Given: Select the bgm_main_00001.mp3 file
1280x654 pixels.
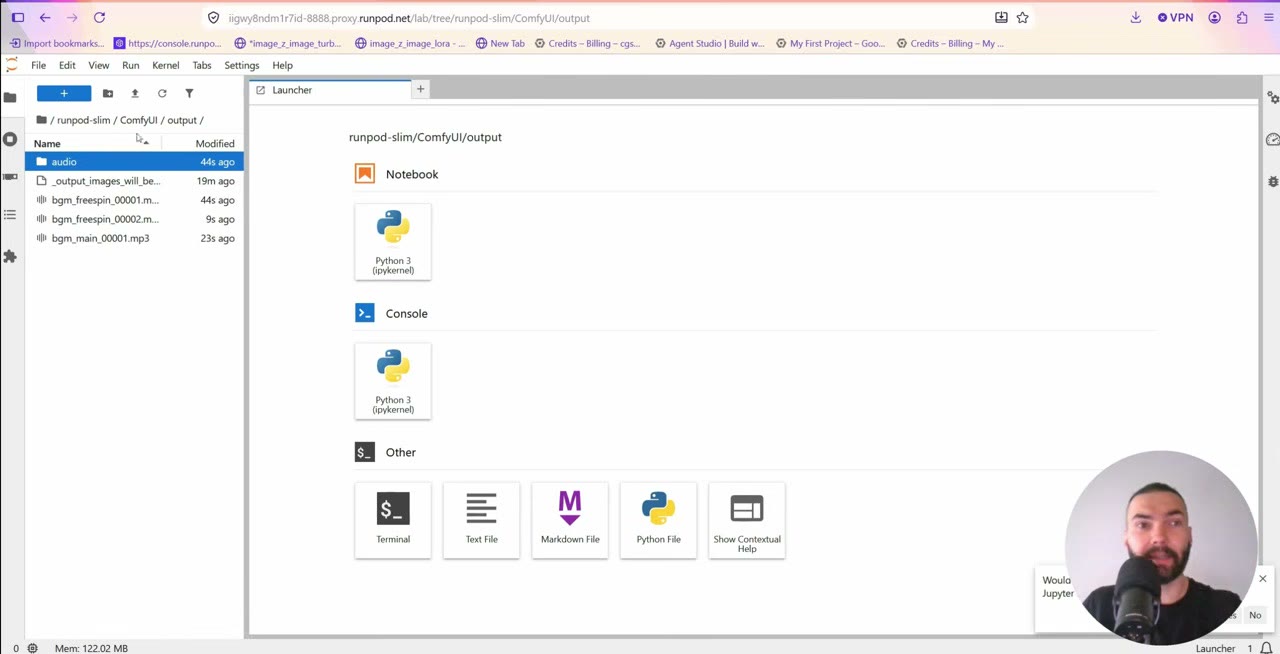Looking at the screenshot, I should click(x=134, y=238).
